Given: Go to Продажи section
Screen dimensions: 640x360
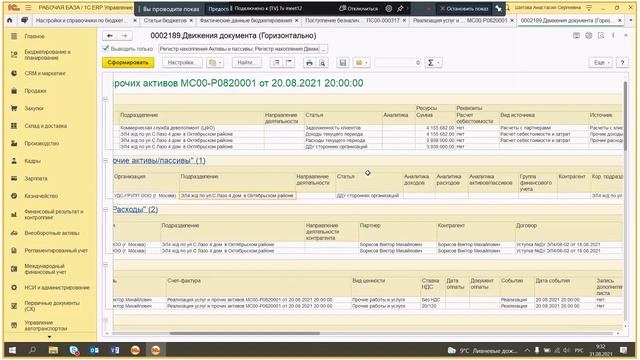Looking at the screenshot, I should [x=36, y=91].
